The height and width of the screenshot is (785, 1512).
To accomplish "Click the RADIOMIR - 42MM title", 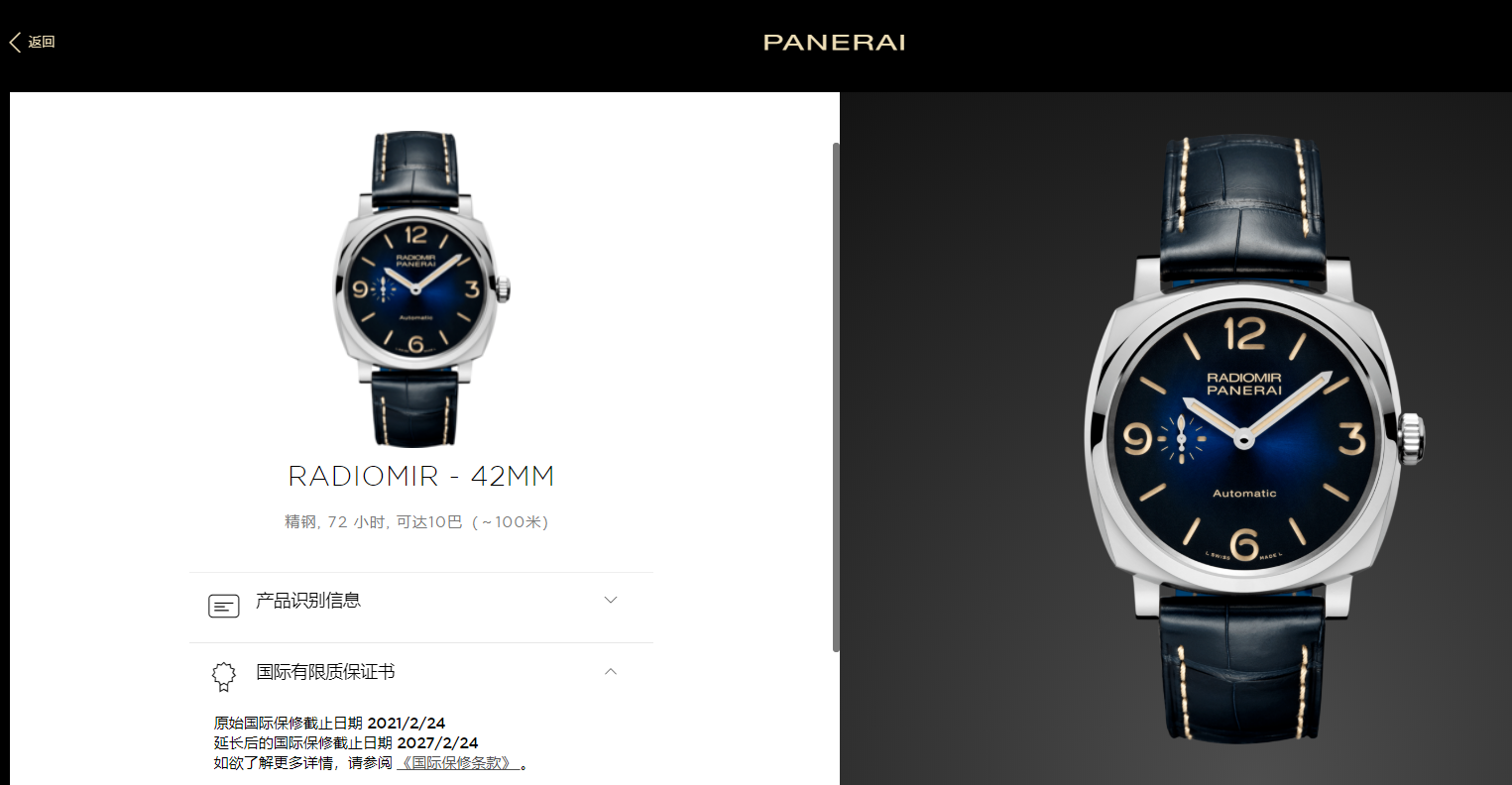I will (x=421, y=476).
